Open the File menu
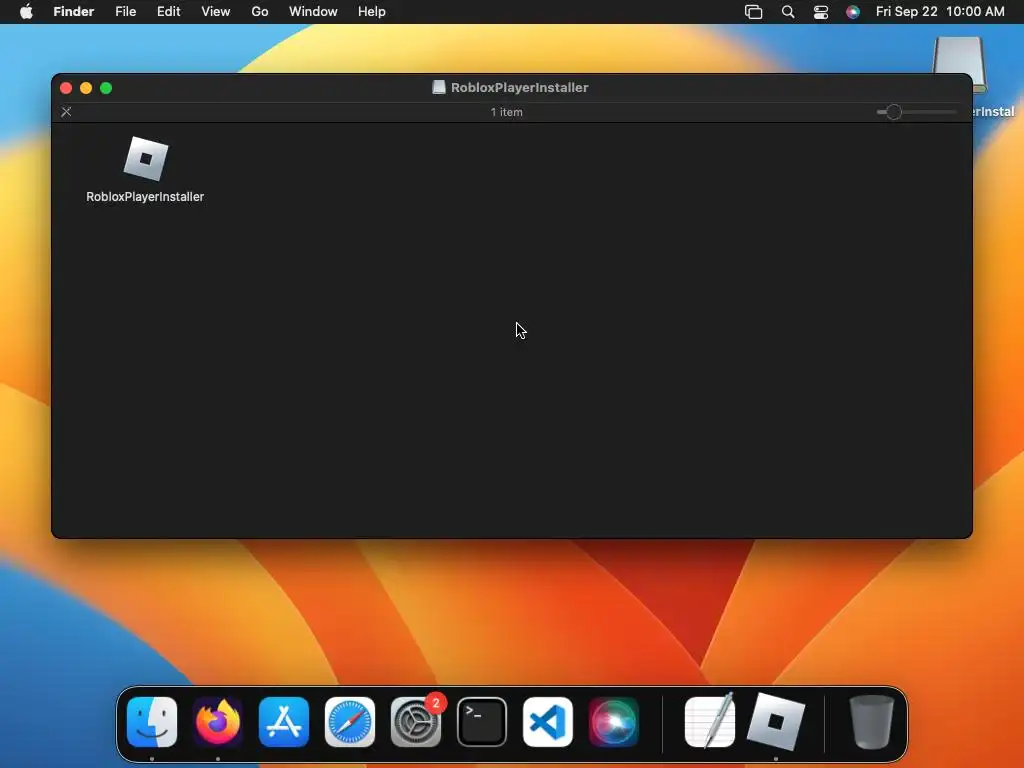Screen dimensions: 1024x768 [125, 12]
